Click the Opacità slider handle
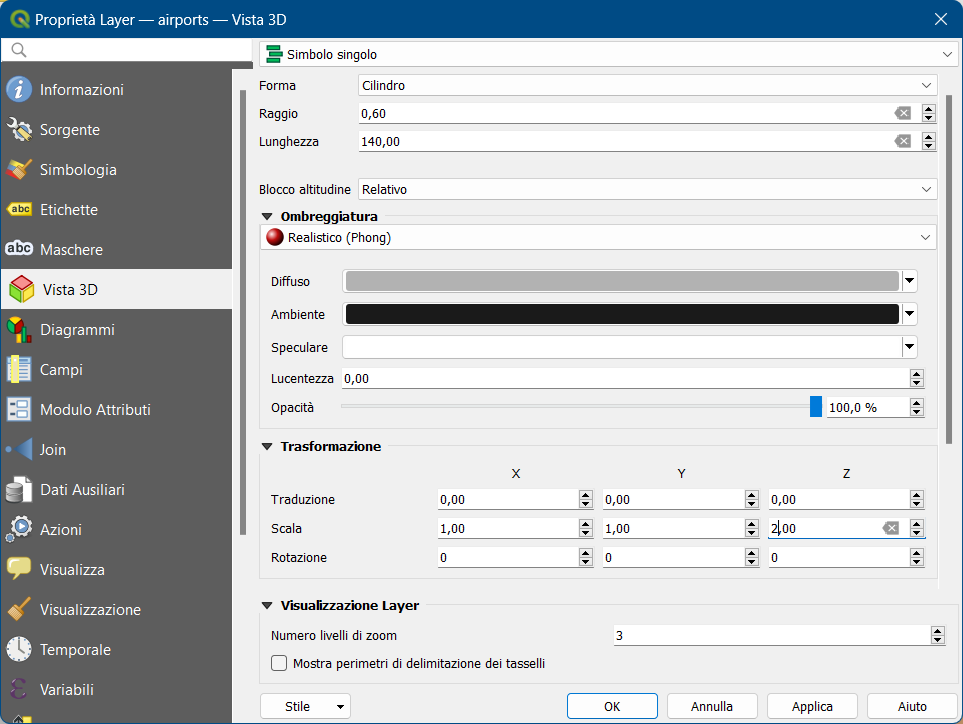 click(816, 407)
